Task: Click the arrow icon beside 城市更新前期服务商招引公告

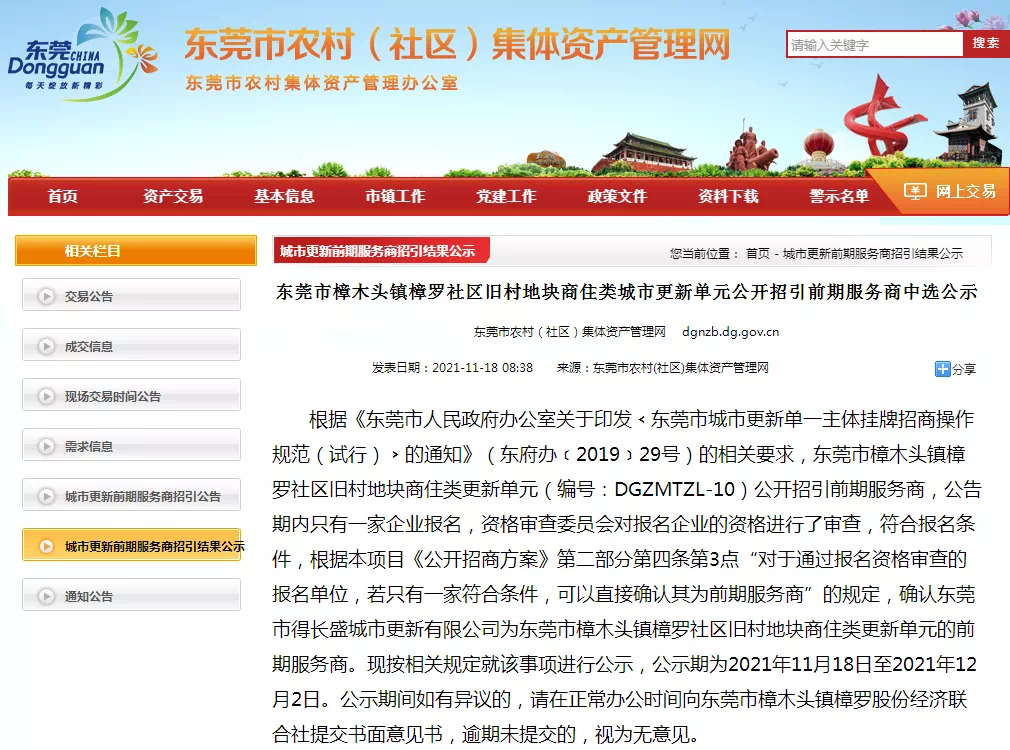Action: pyautogui.click(x=46, y=496)
